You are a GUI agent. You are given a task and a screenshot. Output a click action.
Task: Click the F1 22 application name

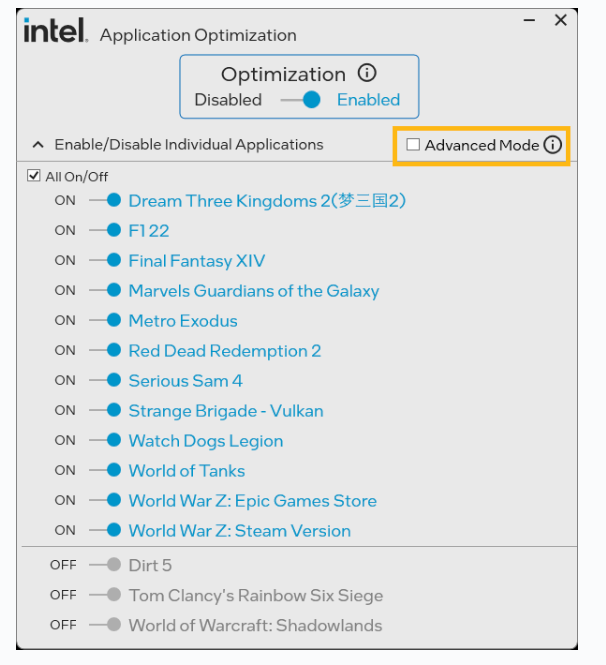pos(149,231)
